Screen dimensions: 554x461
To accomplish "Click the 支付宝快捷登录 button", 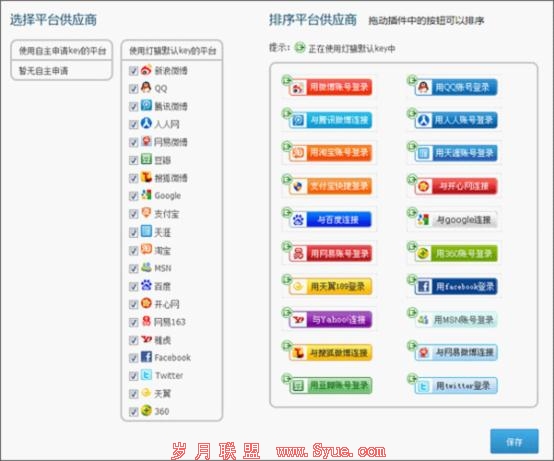I will 330,186.
